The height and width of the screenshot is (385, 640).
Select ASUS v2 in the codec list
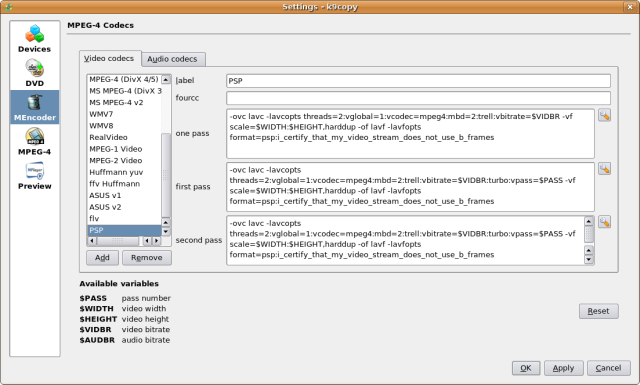coord(124,207)
